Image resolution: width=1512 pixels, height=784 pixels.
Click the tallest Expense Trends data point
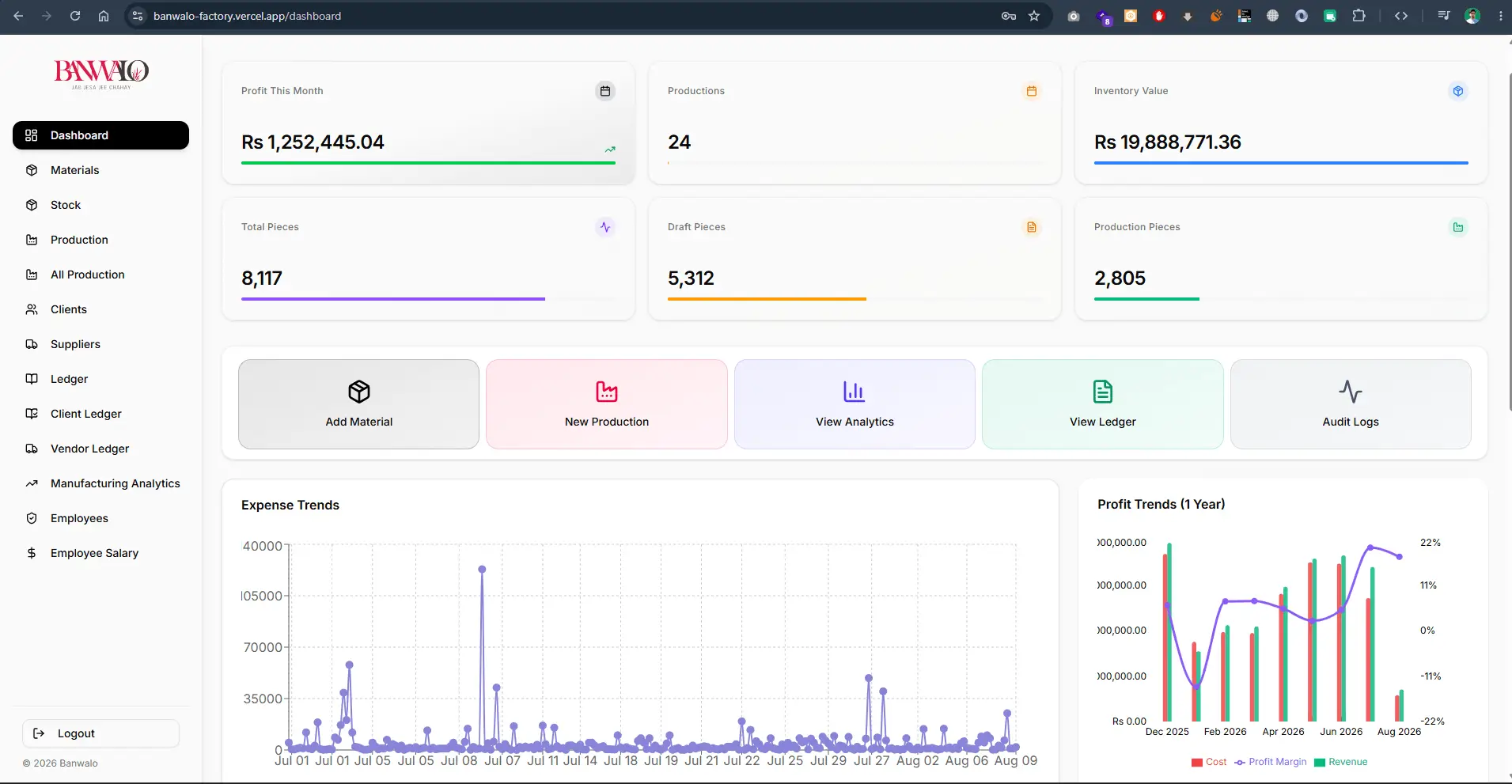click(x=482, y=569)
